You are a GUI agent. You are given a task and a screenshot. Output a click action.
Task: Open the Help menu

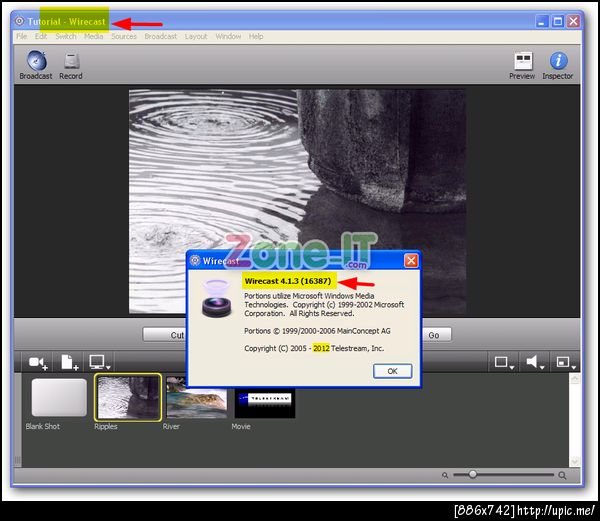tap(256, 36)
